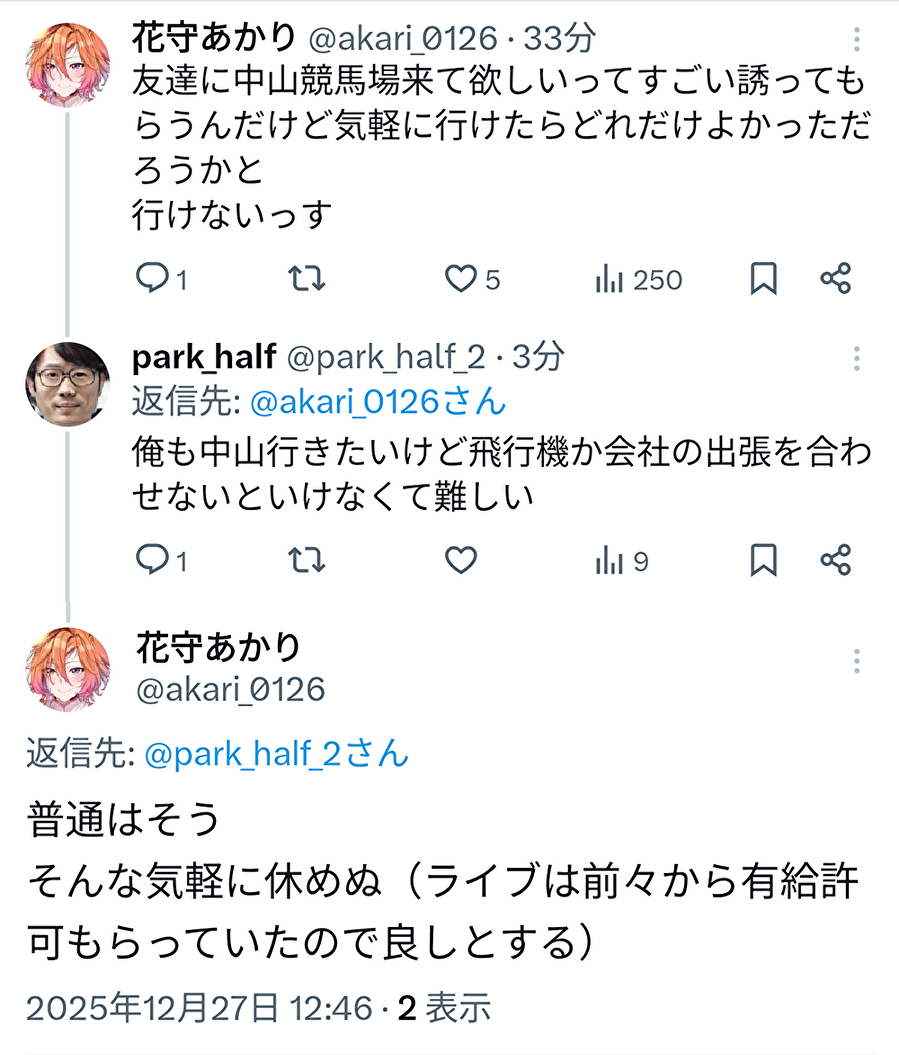View analytics showing 9 views
Viewport: 899px width, 1055px height.
tap(609, 561)
